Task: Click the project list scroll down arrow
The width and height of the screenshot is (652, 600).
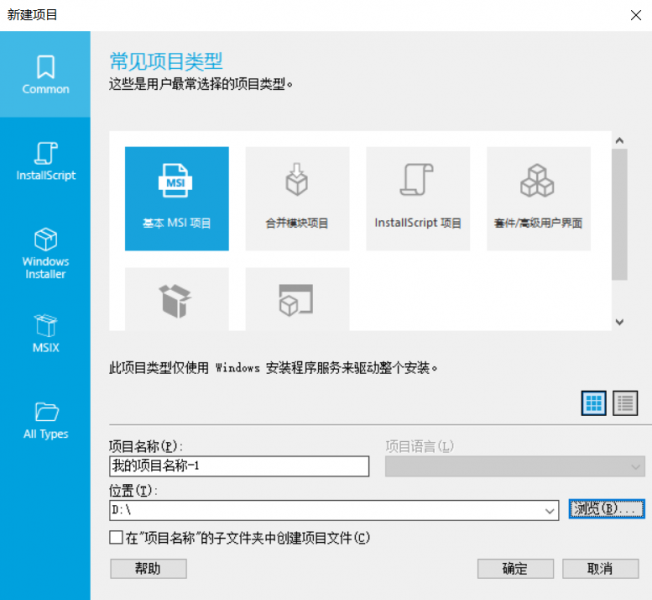Action: 620,322
